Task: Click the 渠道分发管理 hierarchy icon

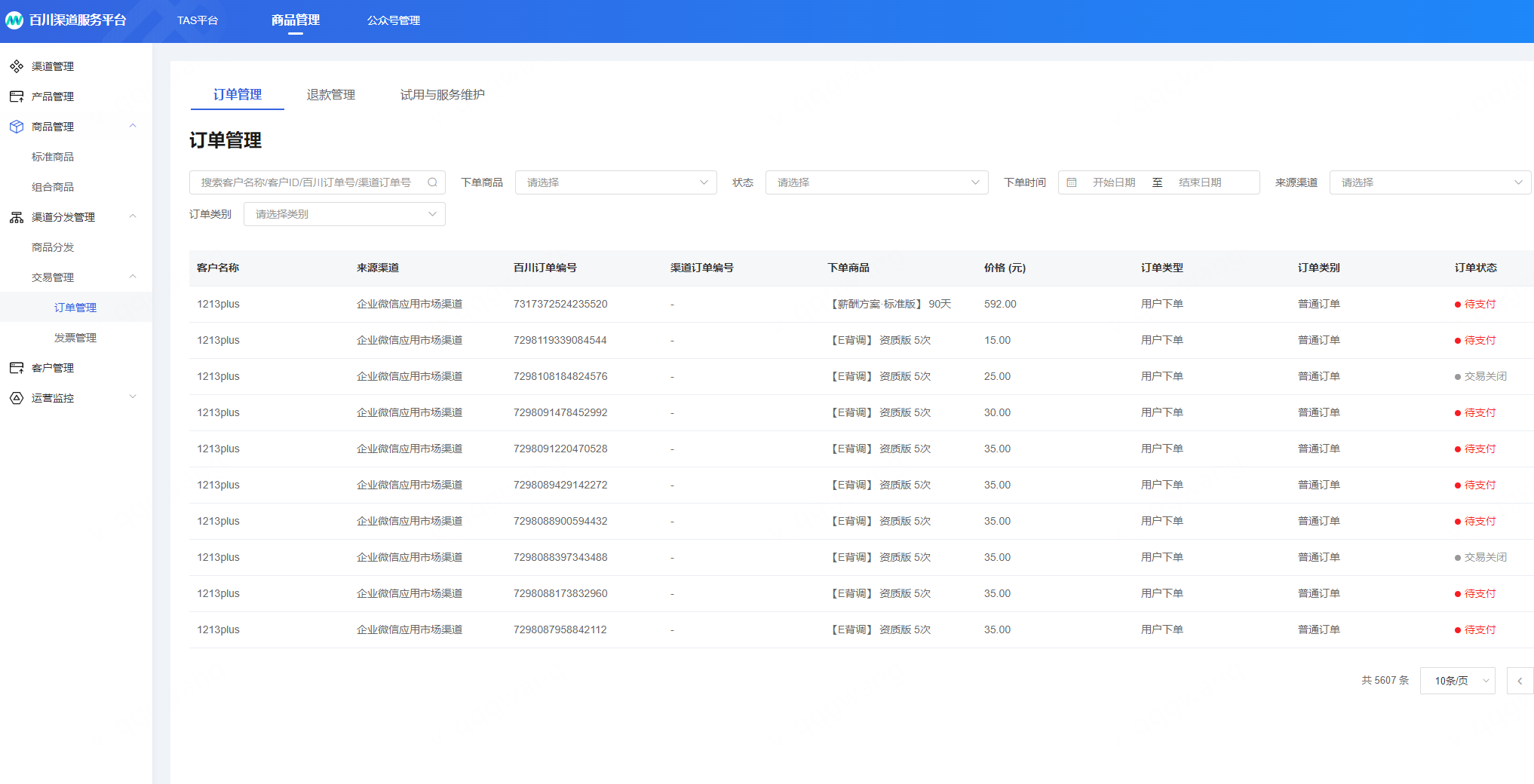Action: (x=17, y=217)
